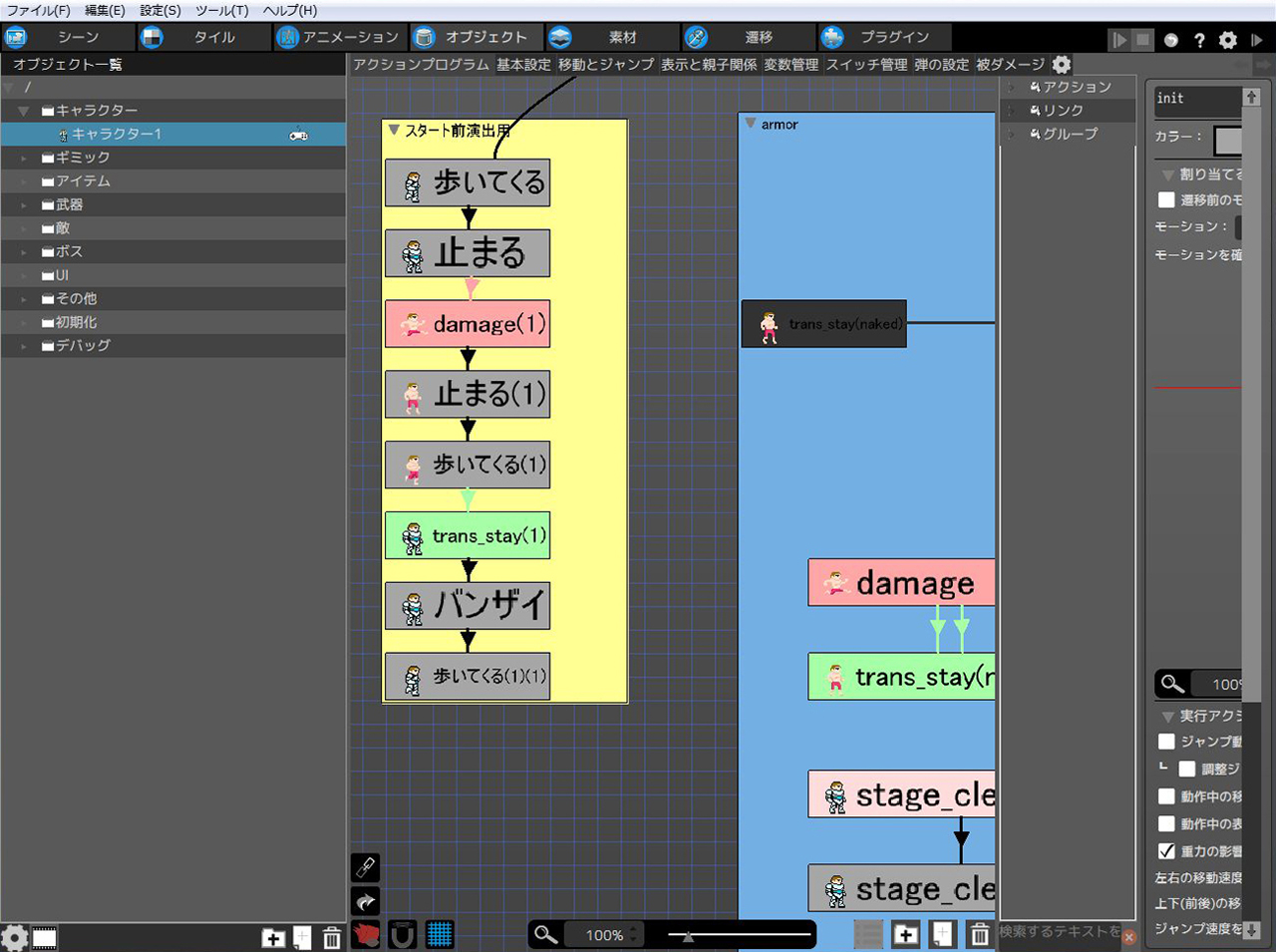This screenshot has height=952, width=1276.
Task: Select the 歩いてくる action node
Action: [468, 182]
